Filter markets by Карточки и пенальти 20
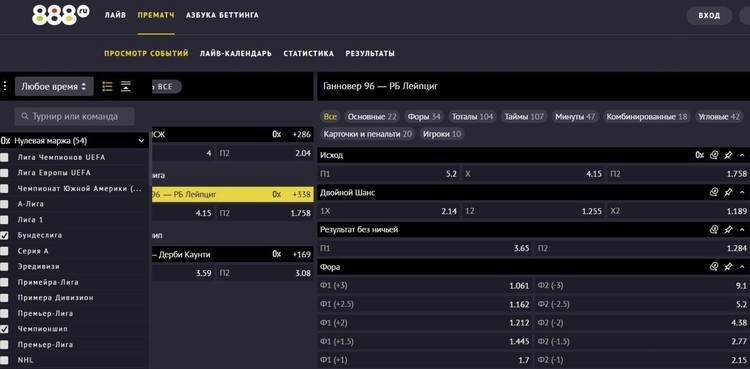The width and height of the screenshot is (750, 369). point(368,134)
